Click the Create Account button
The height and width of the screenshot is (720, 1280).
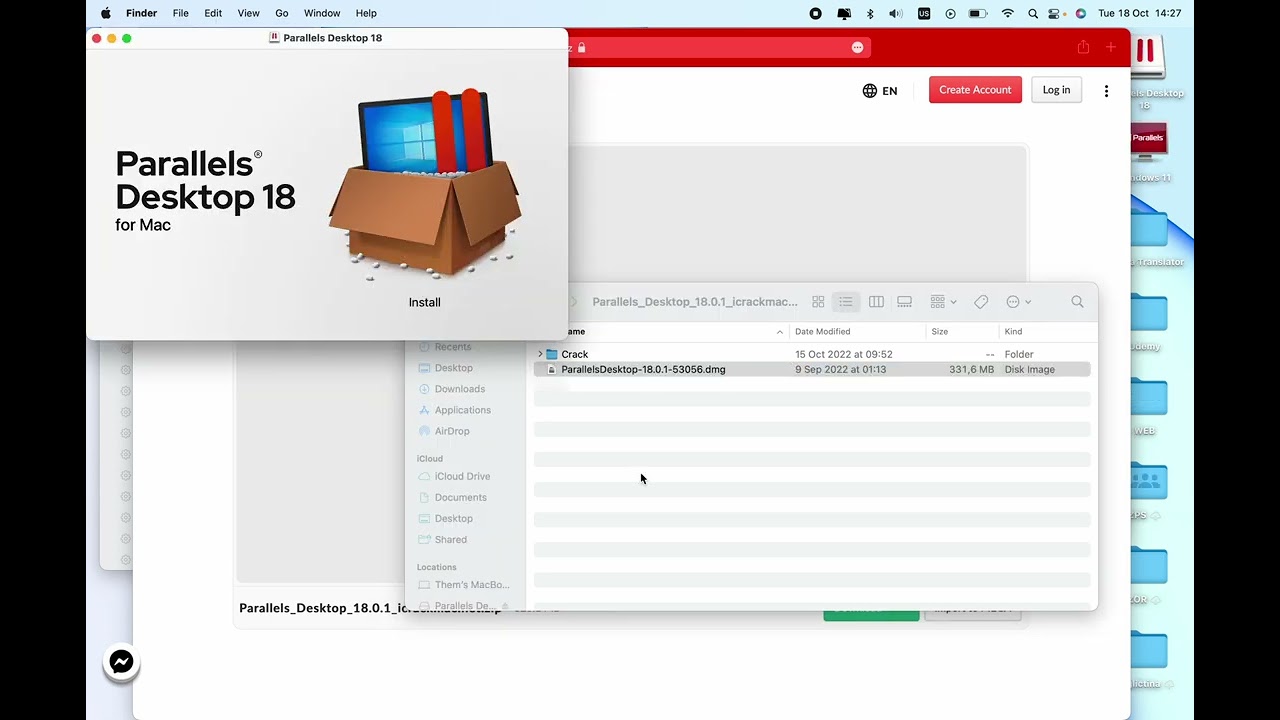975,90
